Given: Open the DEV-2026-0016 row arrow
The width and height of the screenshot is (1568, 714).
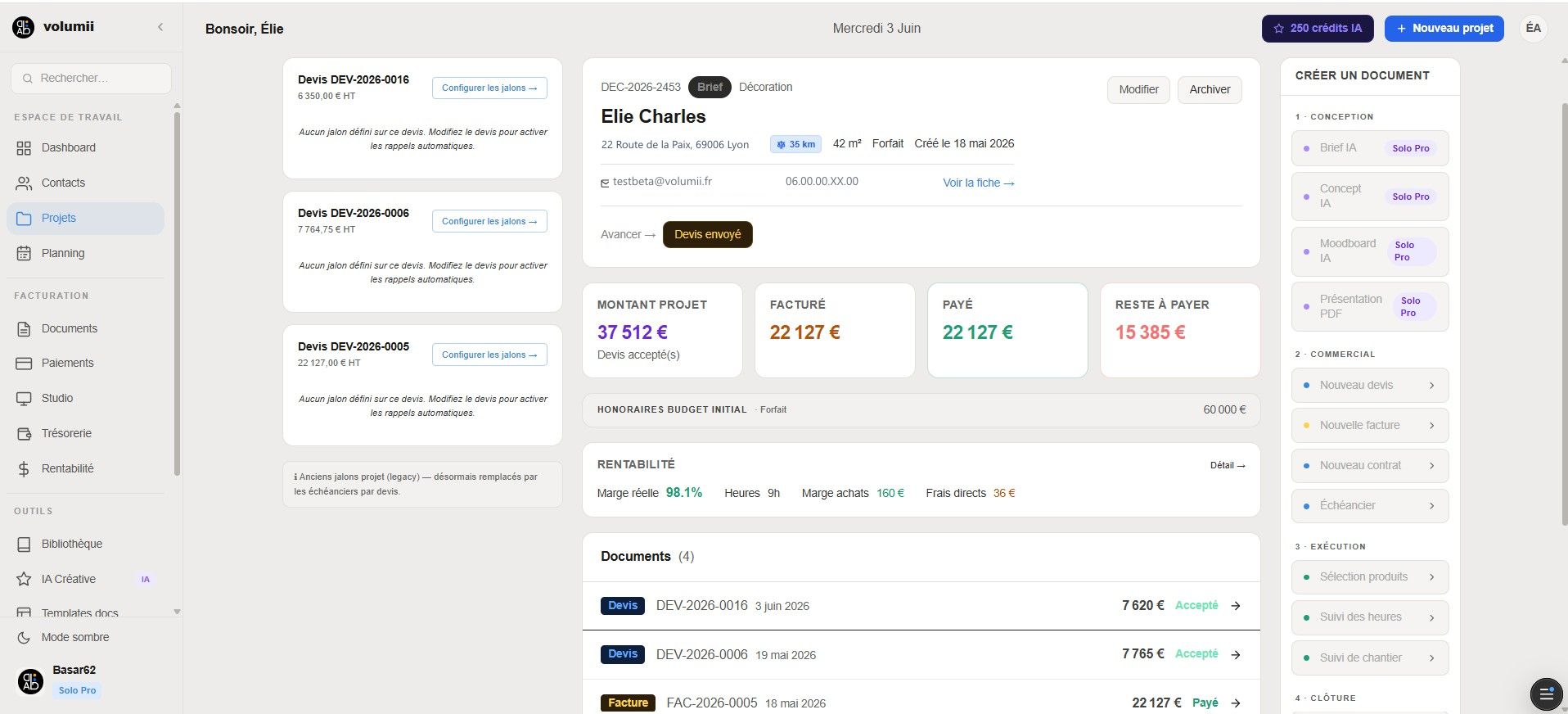Looking at the screenshot, I should click(1236, 606).
